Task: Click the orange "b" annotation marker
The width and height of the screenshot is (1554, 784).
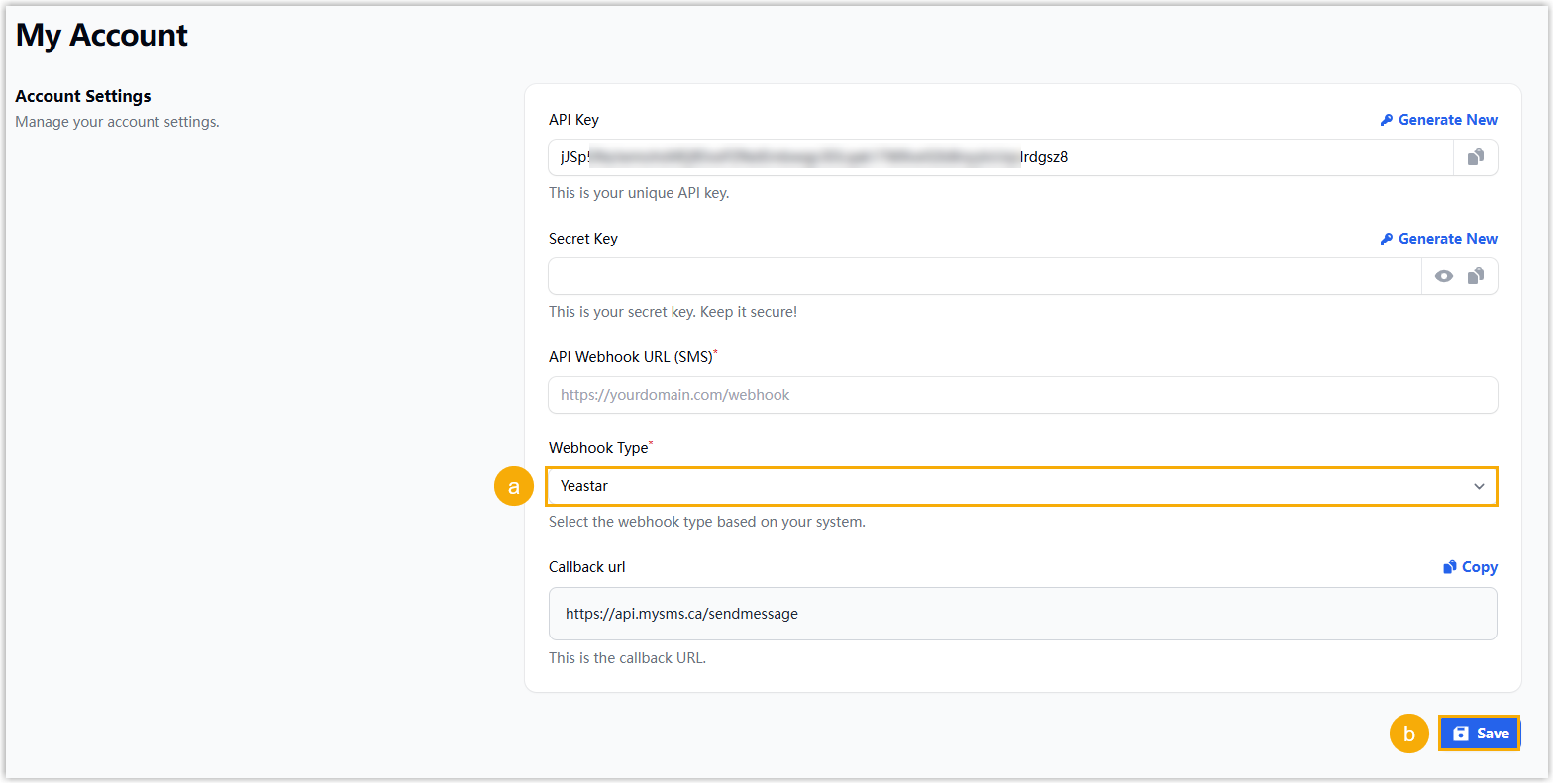Action: [1408, 734]
